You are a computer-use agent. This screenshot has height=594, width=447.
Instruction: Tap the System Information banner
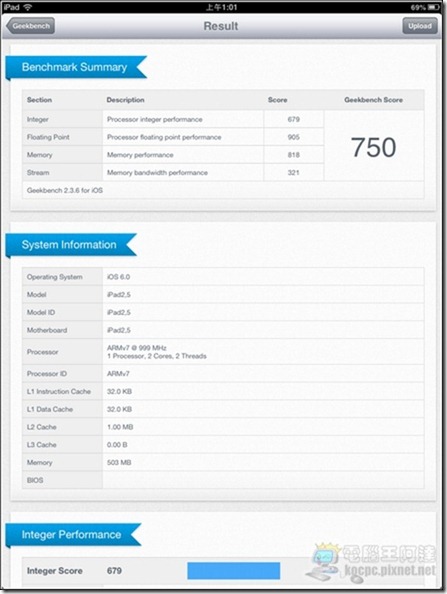[x=71, y=245]
